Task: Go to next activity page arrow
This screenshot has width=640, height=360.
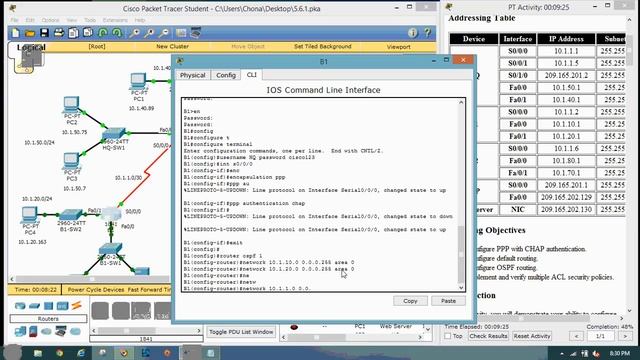Action: tap(624, 336)
